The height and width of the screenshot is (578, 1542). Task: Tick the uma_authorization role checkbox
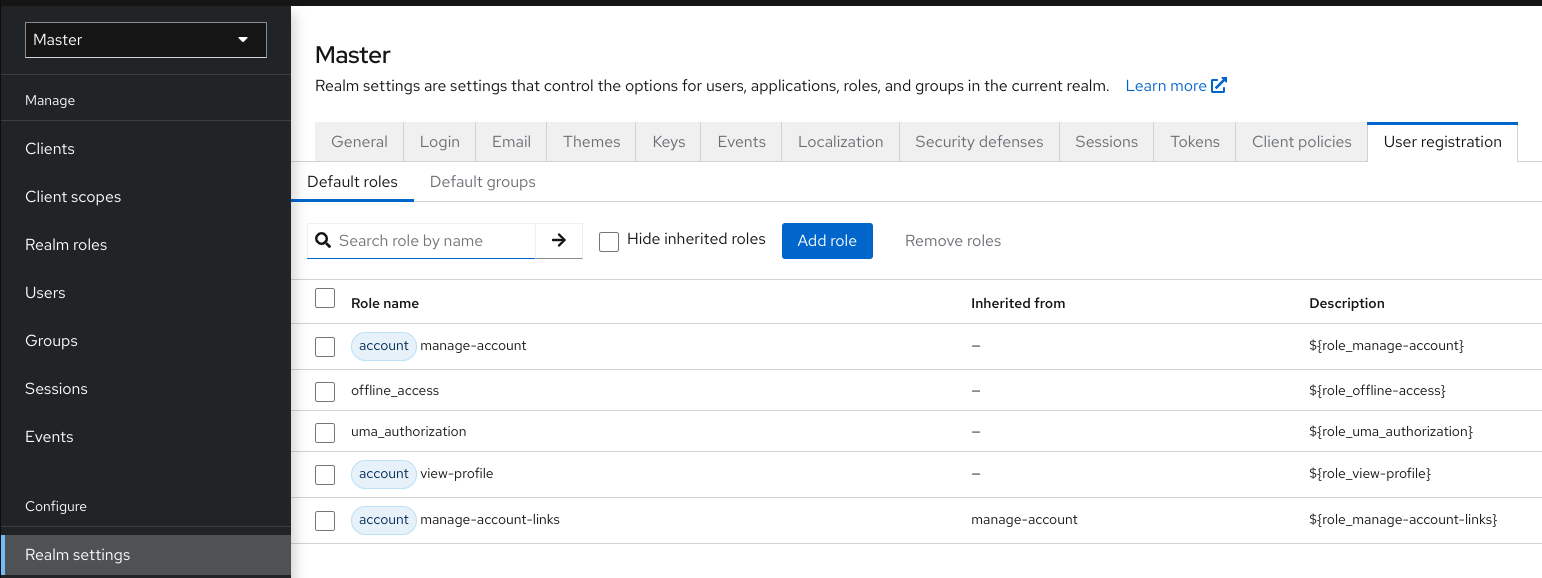click(325, 433)
